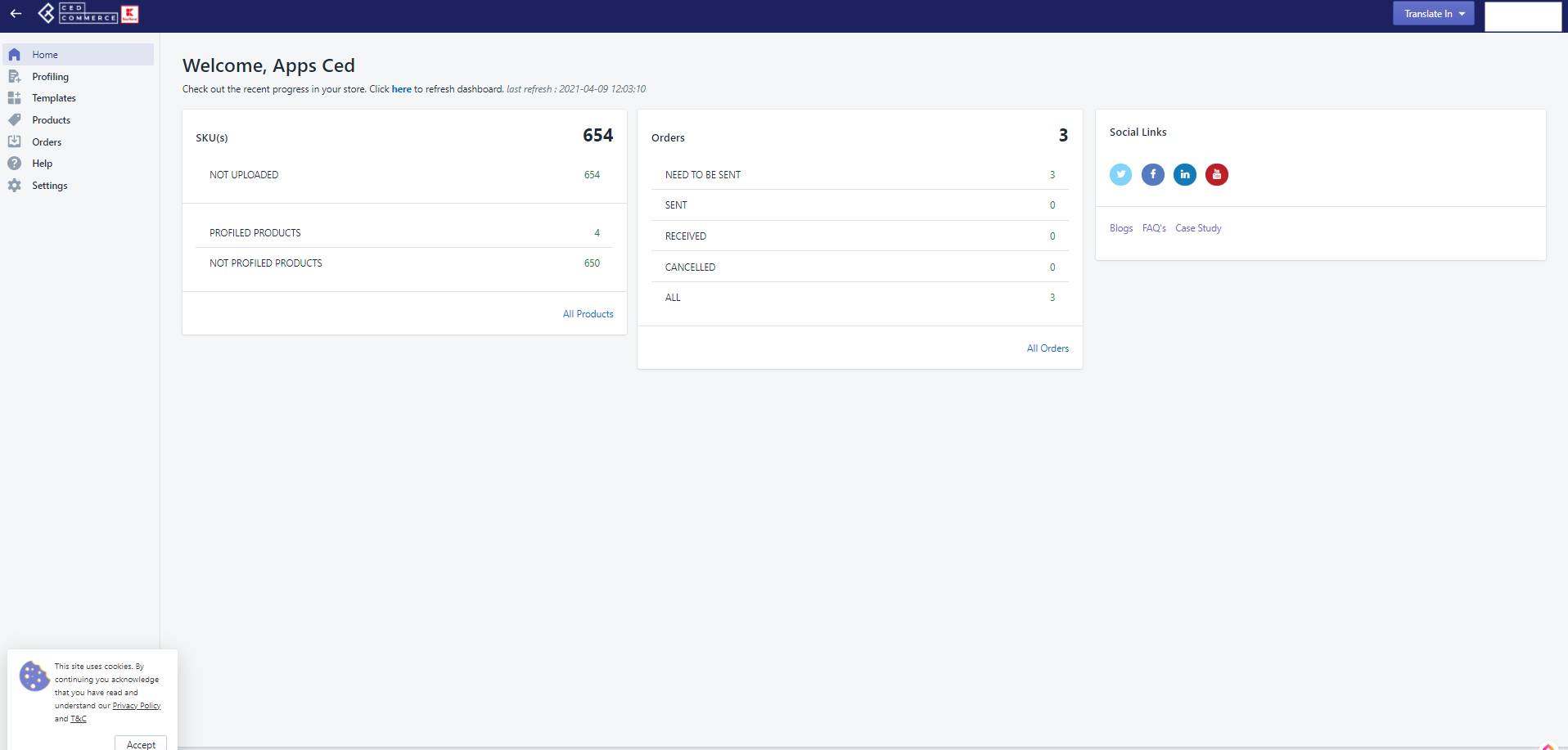This screenshot has height=750, width=1568.
Task: Click the back arrow in top bar
Action: coord(14,13)
